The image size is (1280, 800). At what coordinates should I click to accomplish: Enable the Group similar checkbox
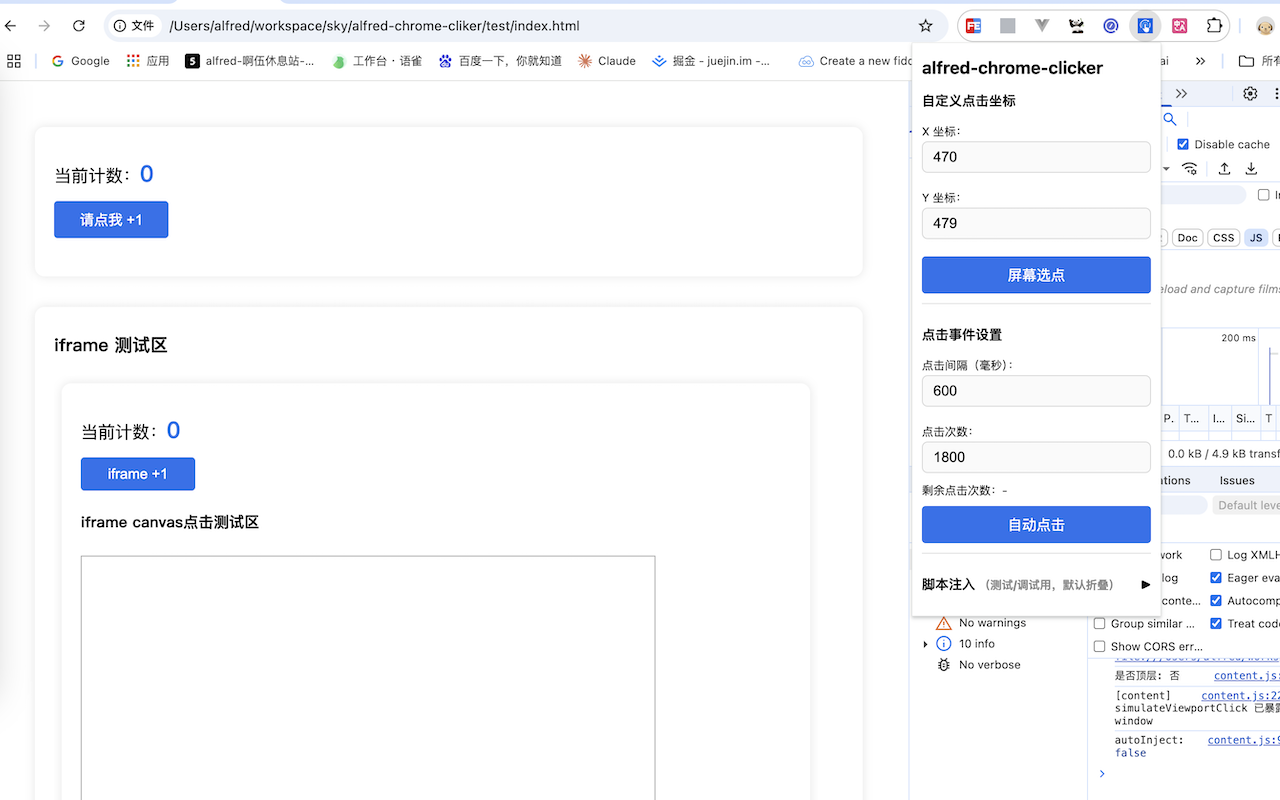point(1099,624)
